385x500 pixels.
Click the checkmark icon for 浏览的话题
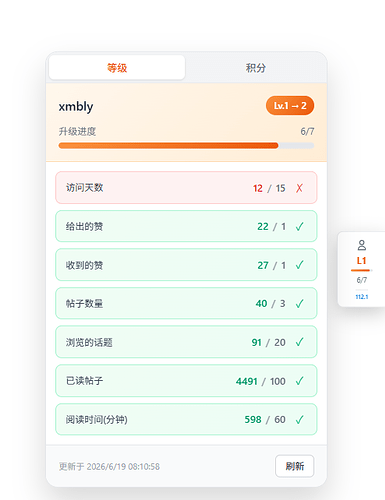coord(299,342)
